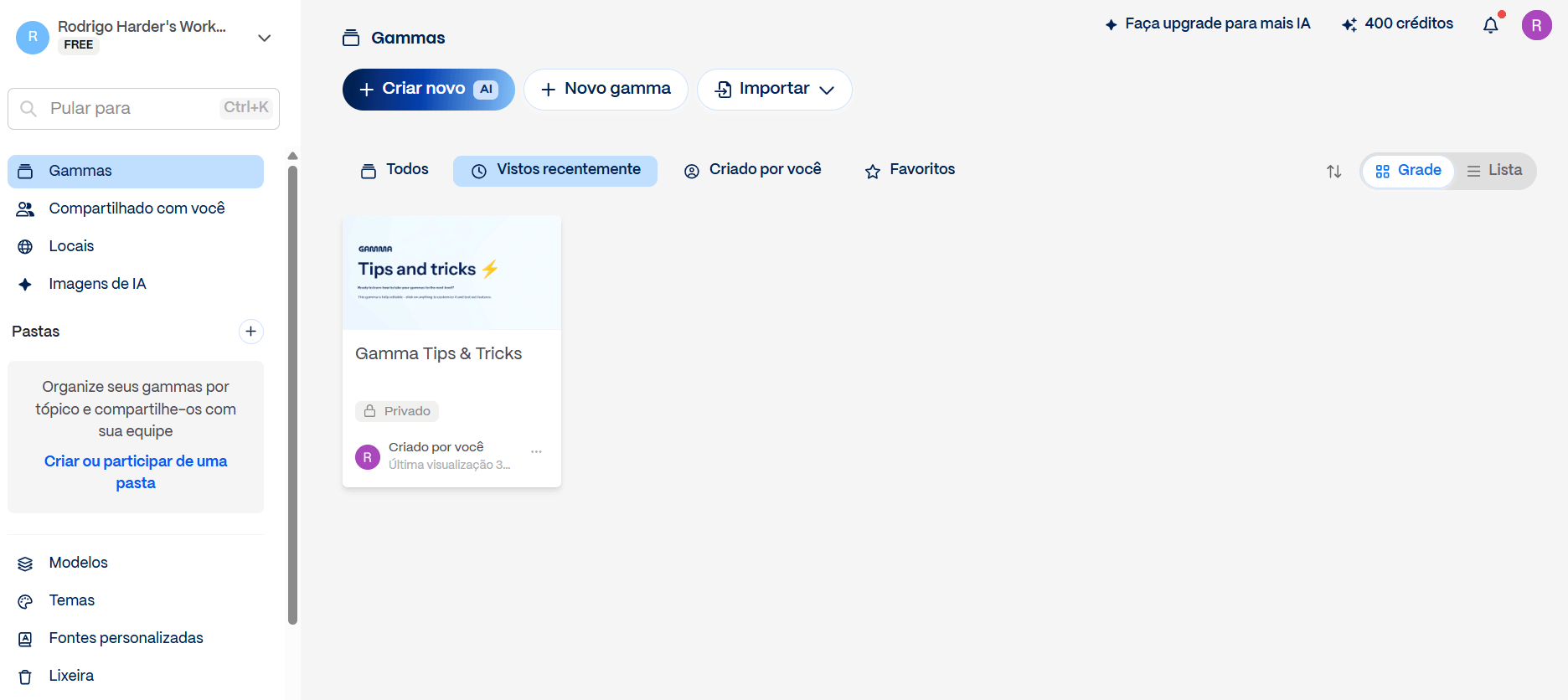
Task: Open the Tips and tricks thumbnail
Action: [451, 273]
